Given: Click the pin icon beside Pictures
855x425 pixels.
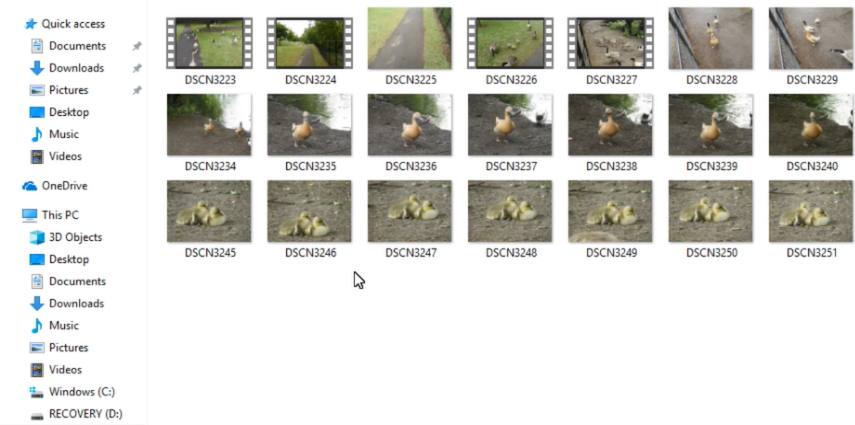Looking at the screenshot, I should (137, 91).
